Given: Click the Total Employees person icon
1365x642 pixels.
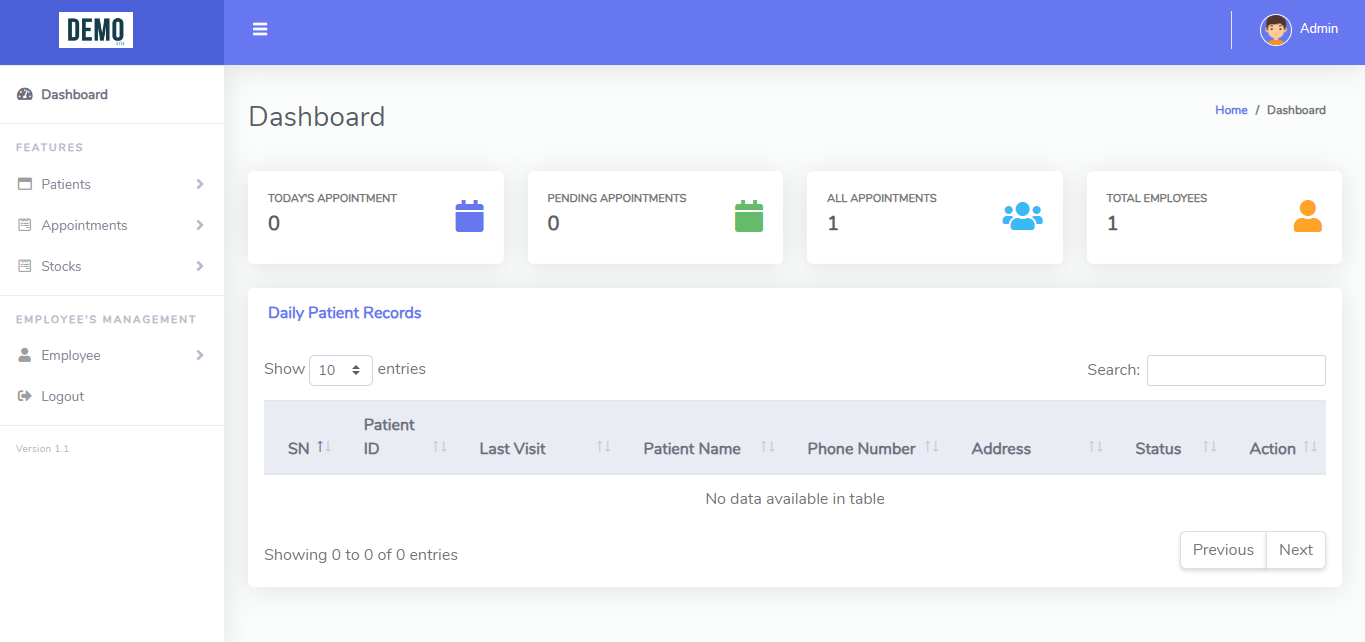Looking at the screenshot, I should (1307, 216).
